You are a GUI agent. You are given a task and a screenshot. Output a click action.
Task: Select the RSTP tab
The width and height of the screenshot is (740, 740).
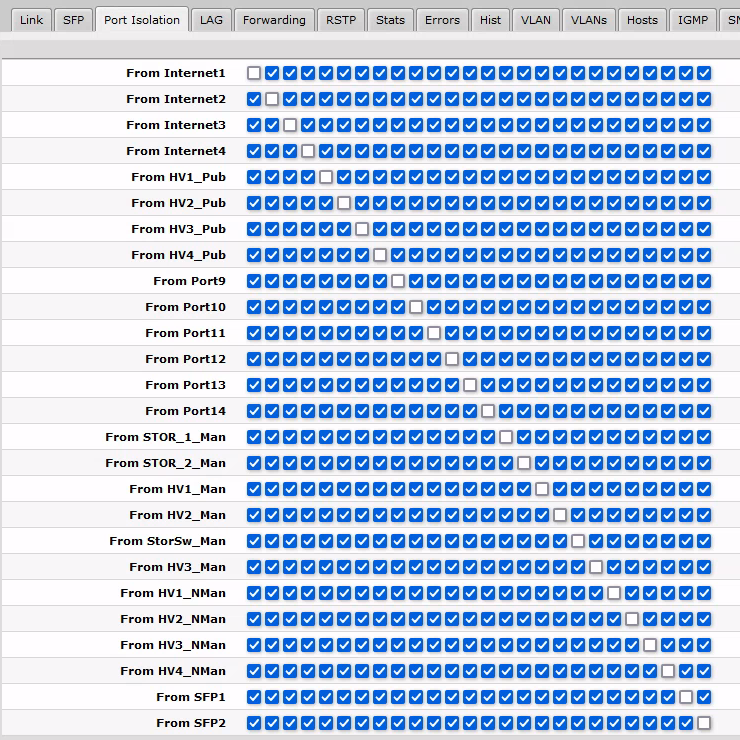click(x=341, y=20)
